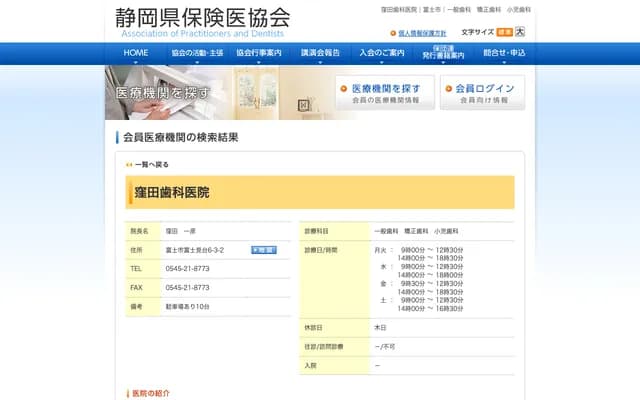Click the TEL number 0545-21-8773
Image resolution: width=640 pixels, height=400 pixels.
click(187, 269)
